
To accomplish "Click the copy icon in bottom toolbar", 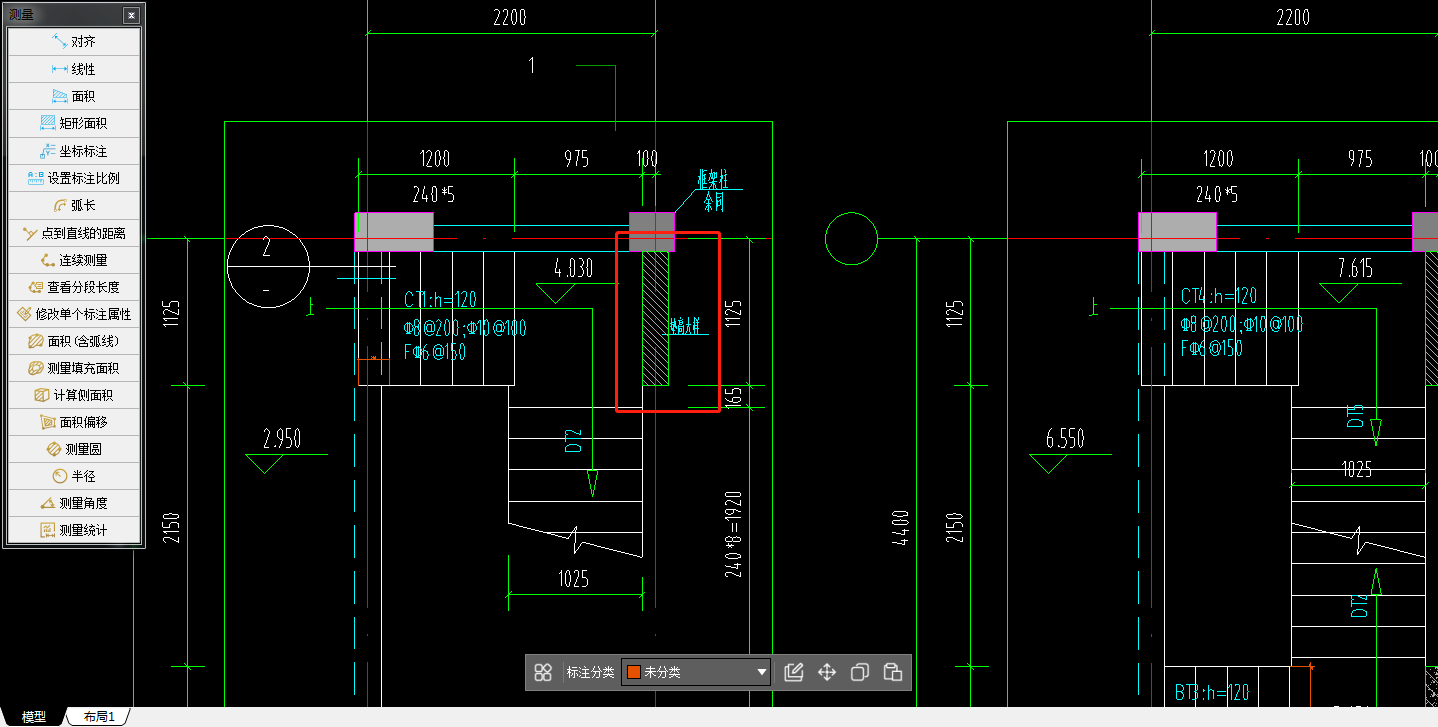I will tap(859, 672).
